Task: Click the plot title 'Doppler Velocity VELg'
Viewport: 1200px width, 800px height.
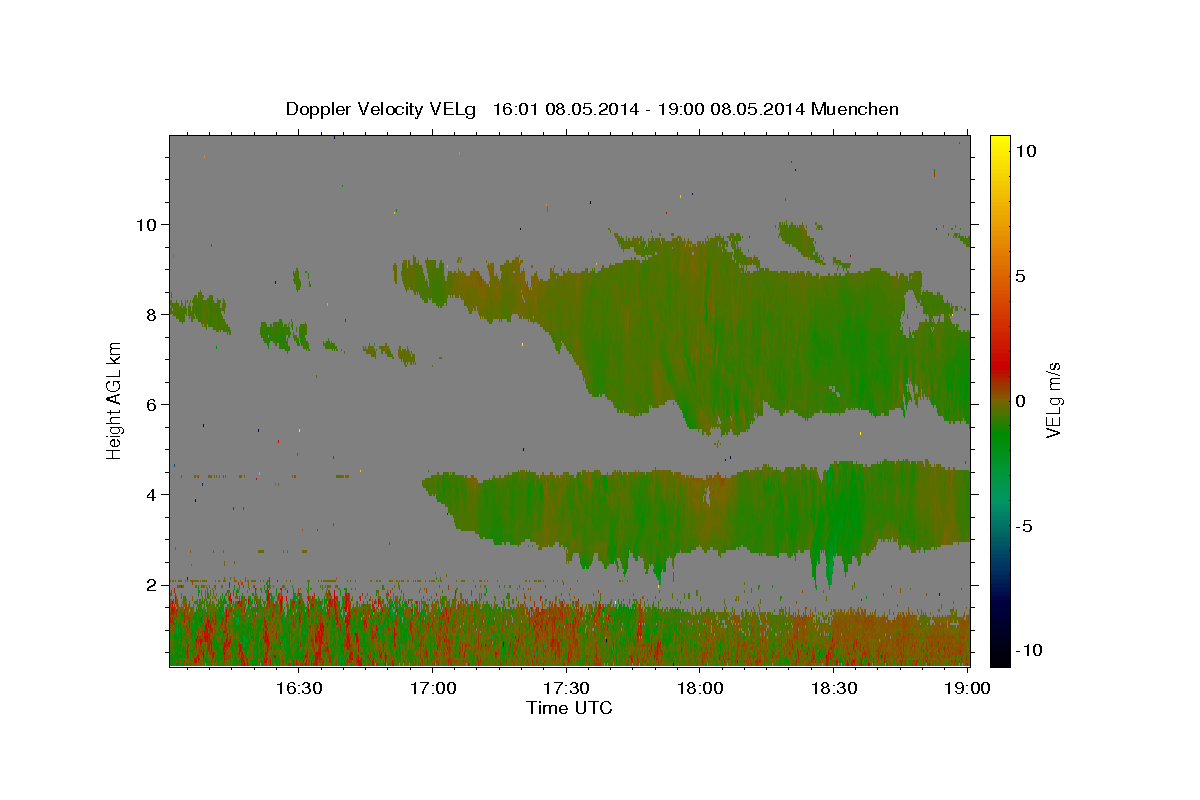Action: 382,109
